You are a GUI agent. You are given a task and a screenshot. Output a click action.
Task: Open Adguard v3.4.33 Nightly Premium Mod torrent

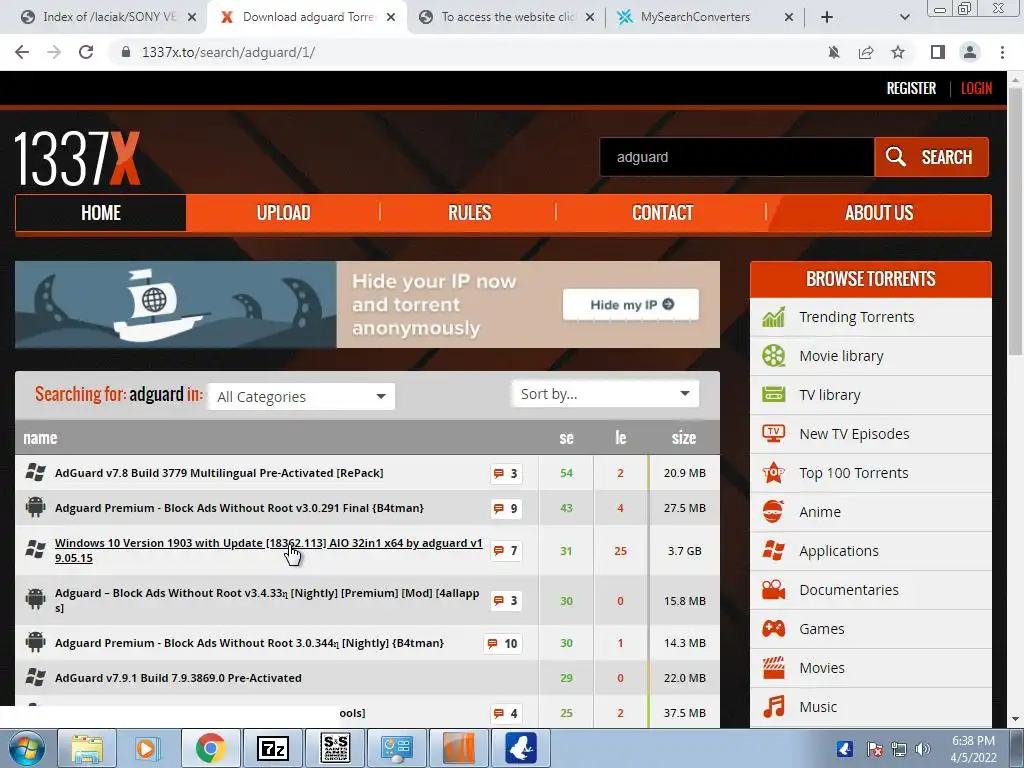tap(267, 601)
